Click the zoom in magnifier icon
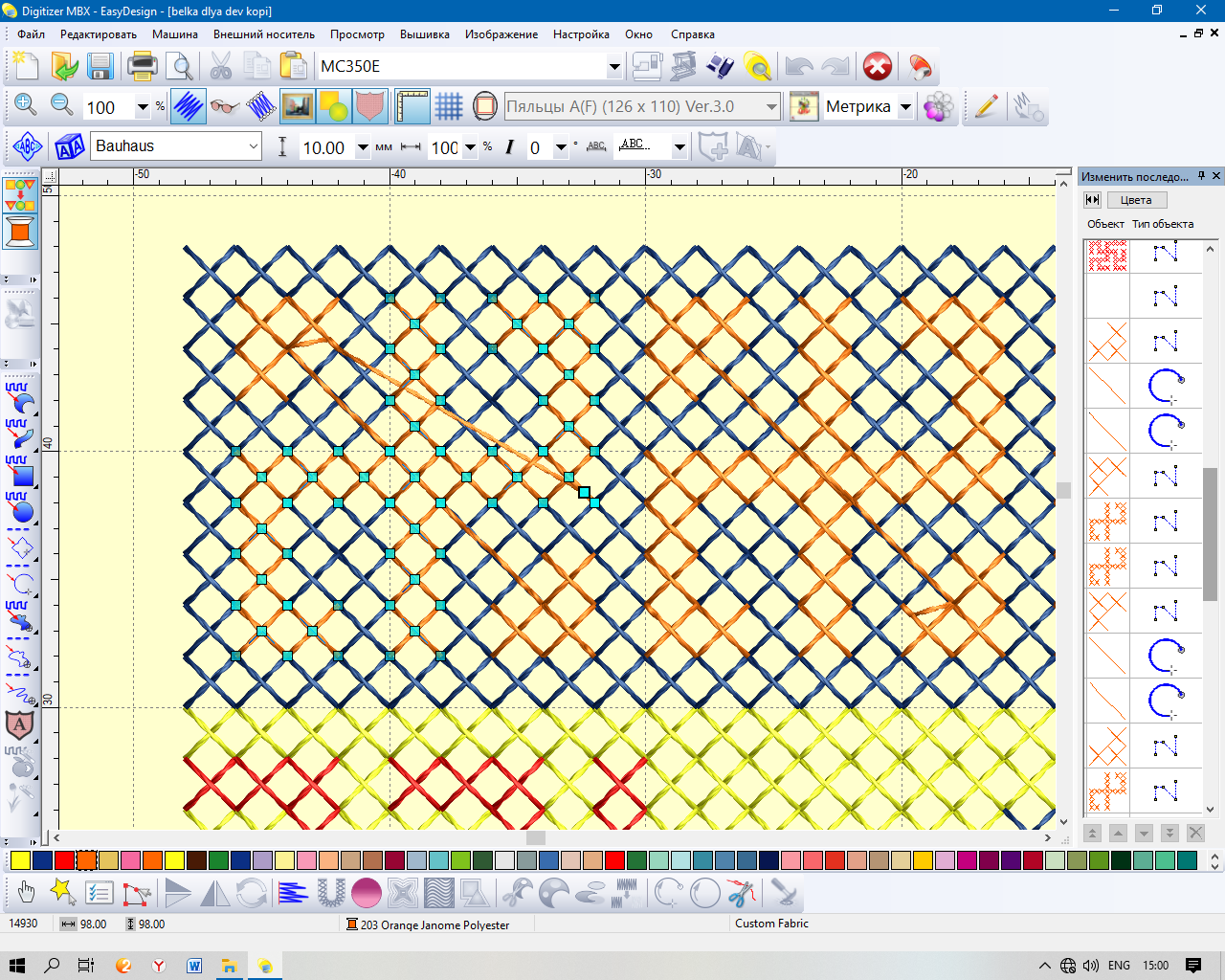Screen dimensions: 1225x980 (x=26, y=106)
